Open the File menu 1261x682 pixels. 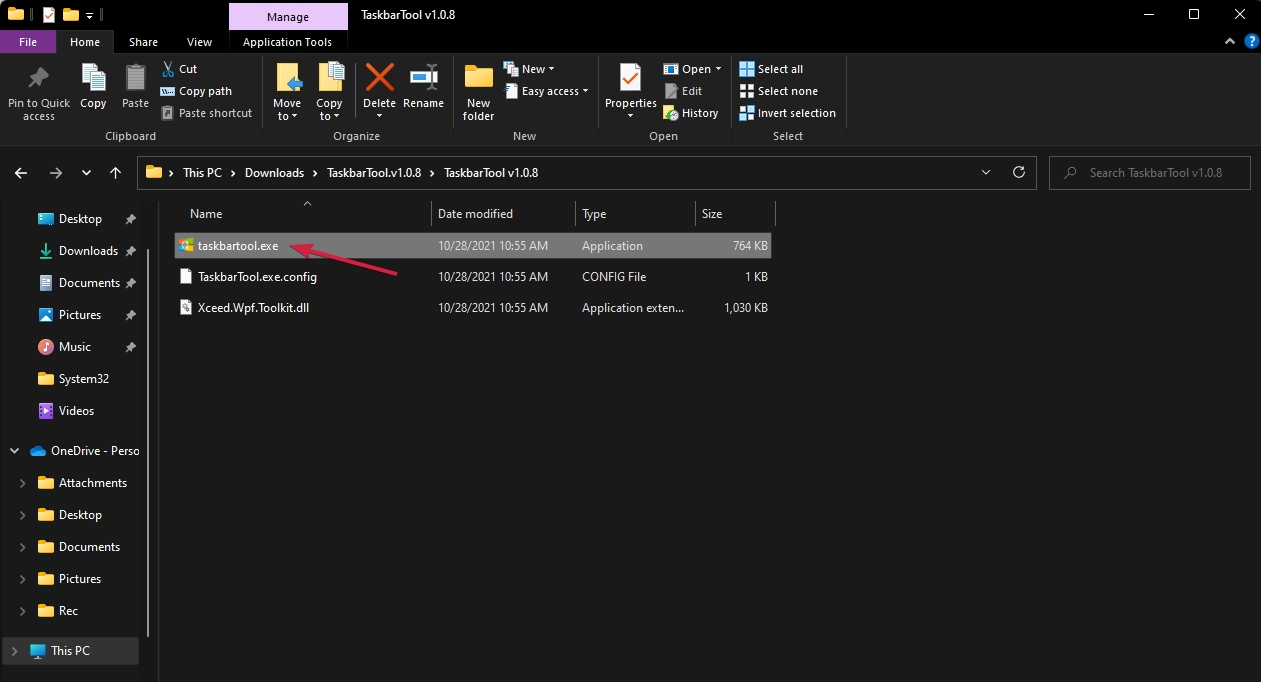click(28, 42)
